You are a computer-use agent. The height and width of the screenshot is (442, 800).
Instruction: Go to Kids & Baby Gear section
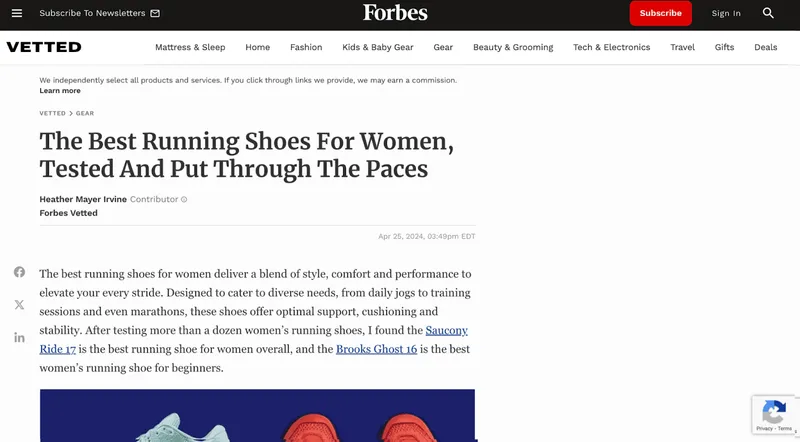click(x=377, y=47)
